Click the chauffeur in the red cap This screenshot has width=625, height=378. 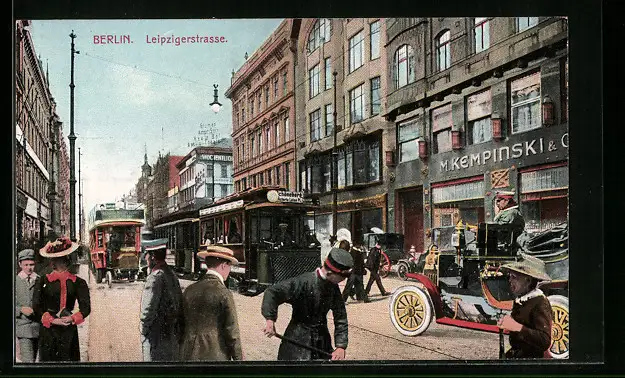pyautogui.click(x=508, y=213)
